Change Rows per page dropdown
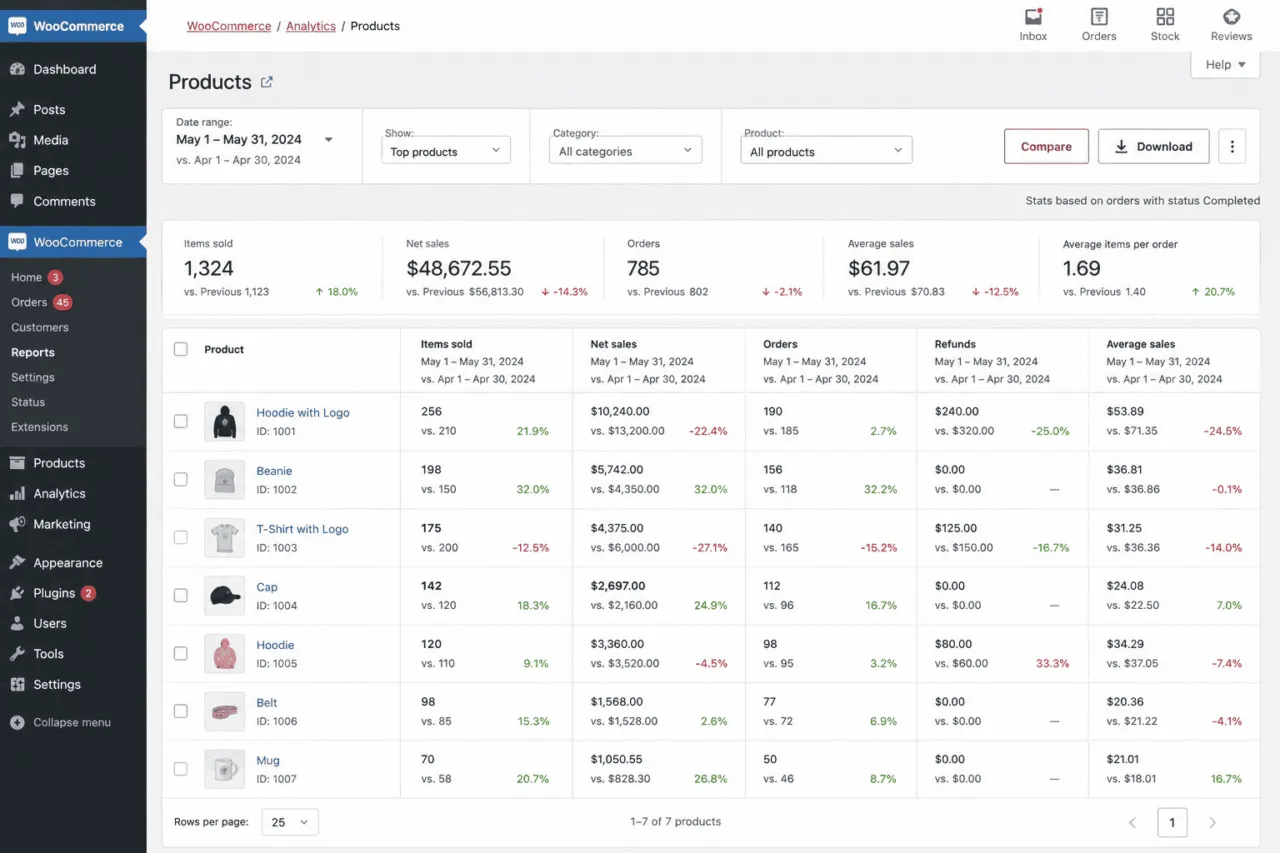The image size is (1280, 853). tap(290, 822)
